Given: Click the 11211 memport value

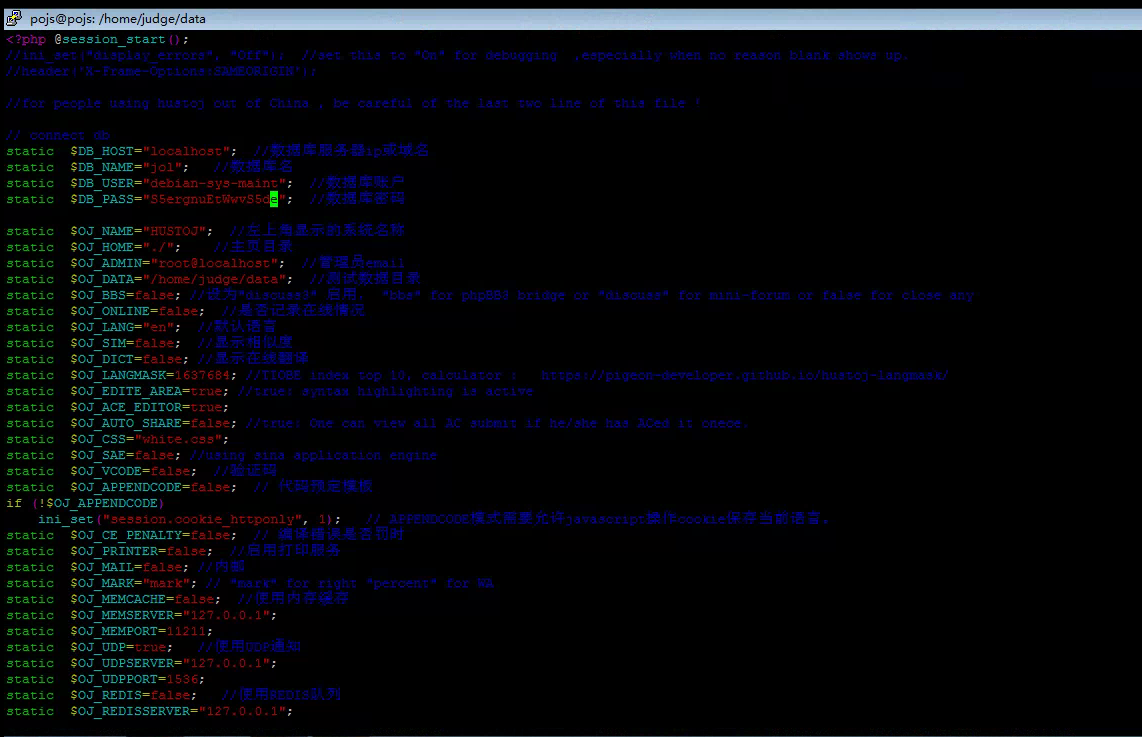Looking at the screenshot, I should (x=186, y=632).
